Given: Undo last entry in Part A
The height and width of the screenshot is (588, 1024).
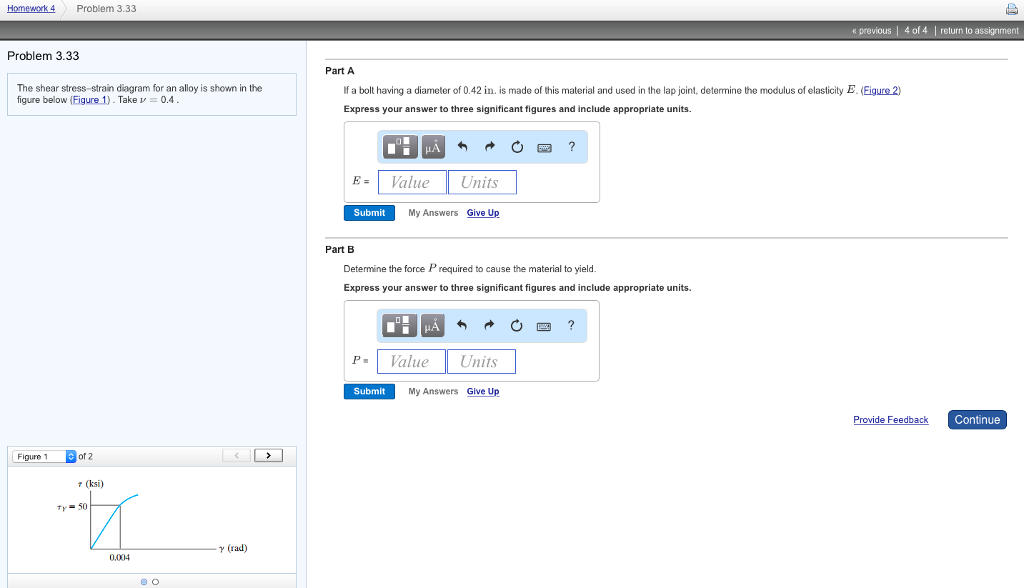Looking at the screenshot, I should point(462,146).
